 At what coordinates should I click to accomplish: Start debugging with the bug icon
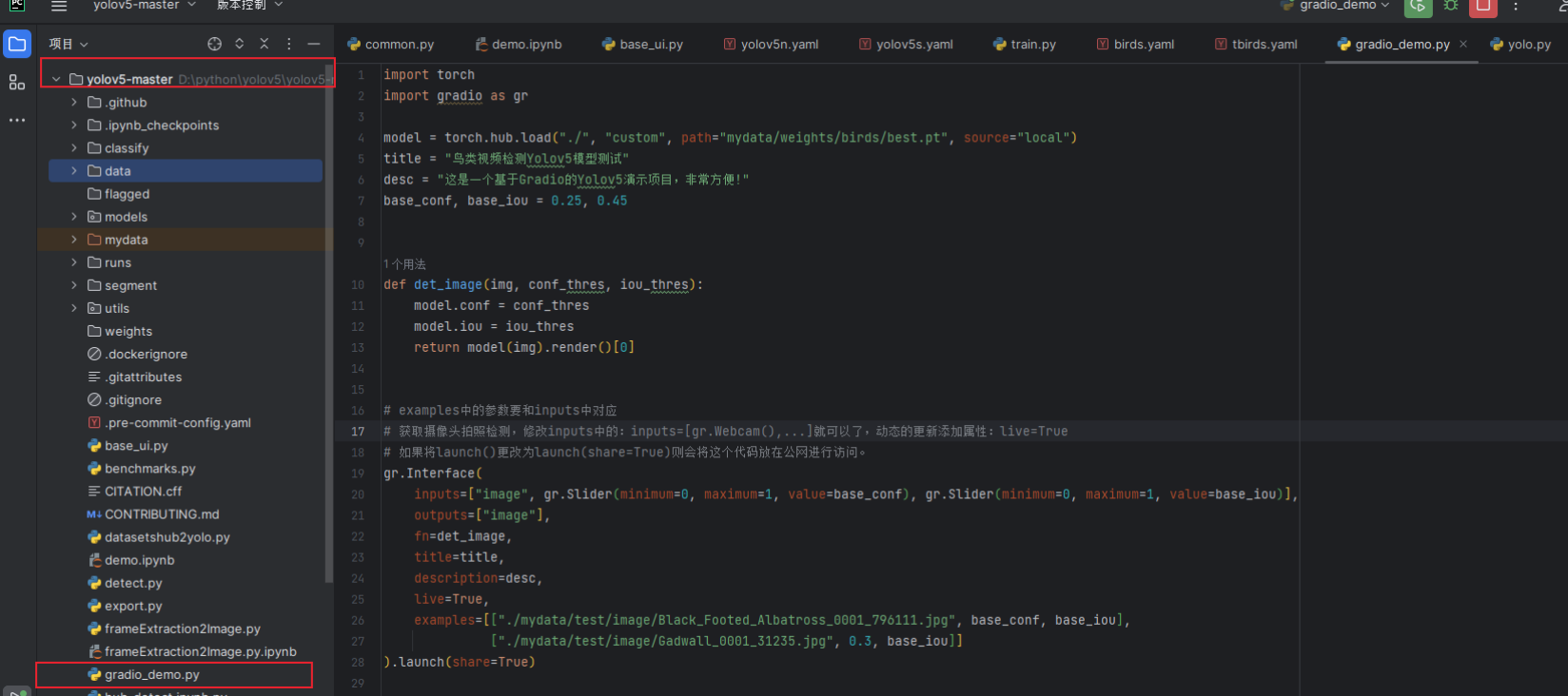click(x=1451, y=6)
